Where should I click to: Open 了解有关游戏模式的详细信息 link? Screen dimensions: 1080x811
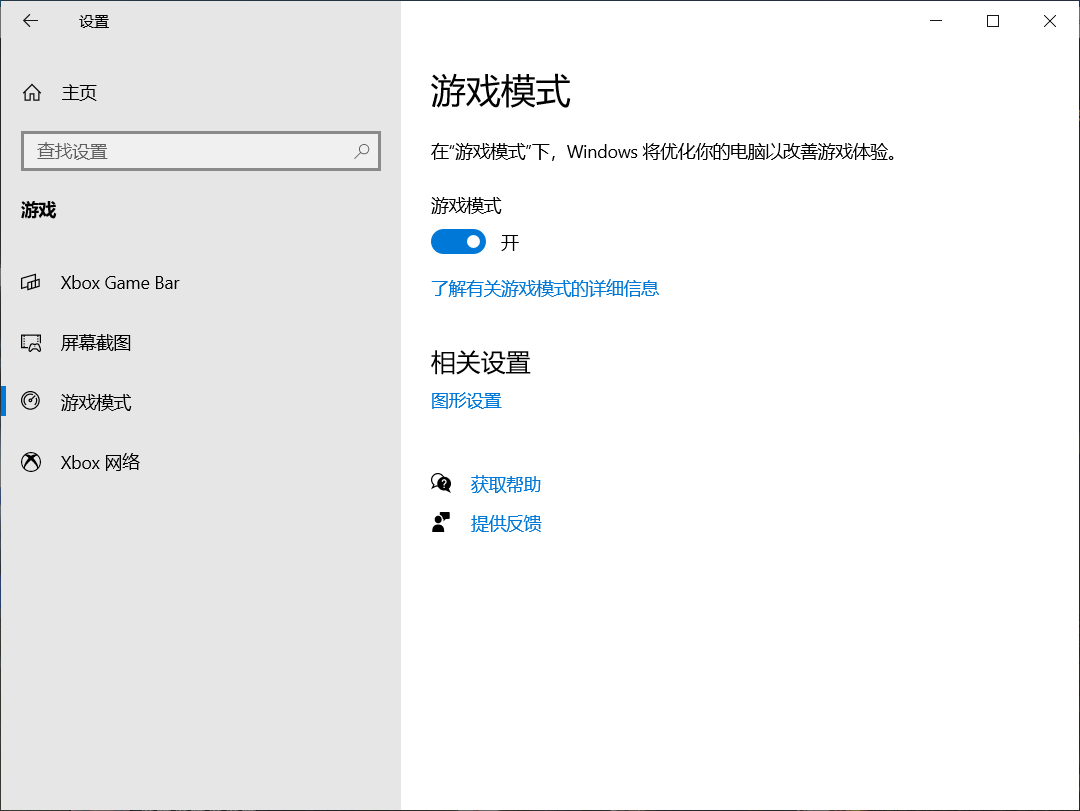[545, 289]
